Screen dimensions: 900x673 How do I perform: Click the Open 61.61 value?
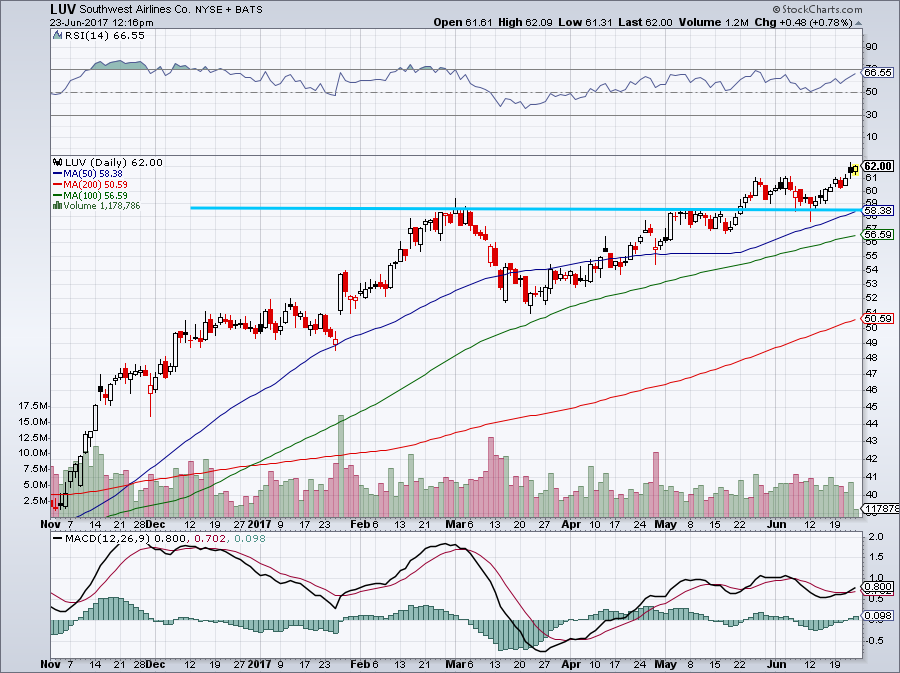pos(463,22)
